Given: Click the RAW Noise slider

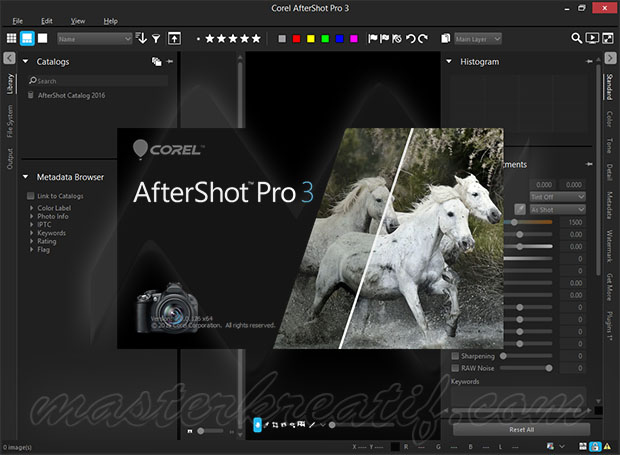Looking at the screenshot, I should 526,368.
